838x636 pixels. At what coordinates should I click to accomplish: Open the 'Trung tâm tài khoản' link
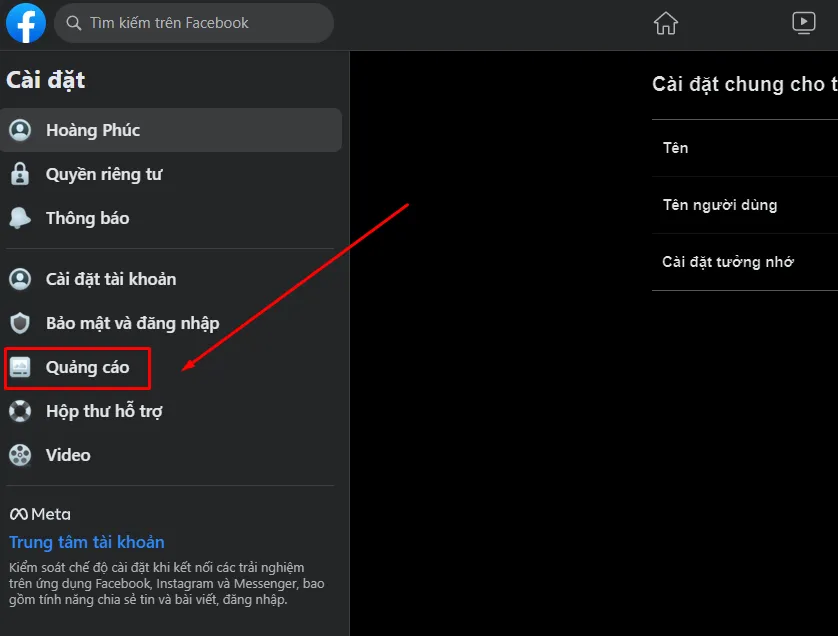[x=87, y=542]
